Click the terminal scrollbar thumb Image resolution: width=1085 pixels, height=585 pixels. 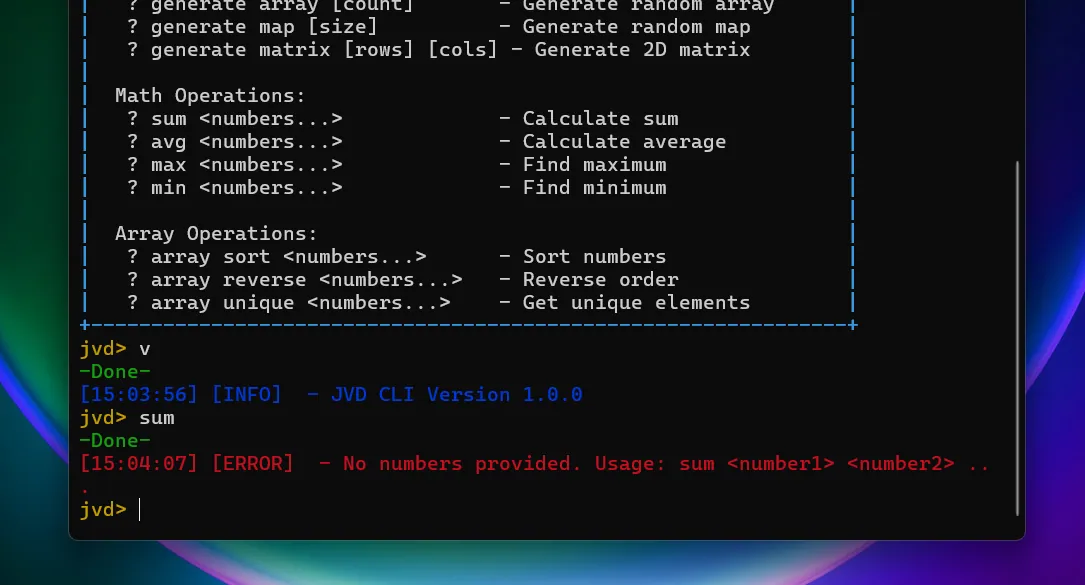(1017, 338)
